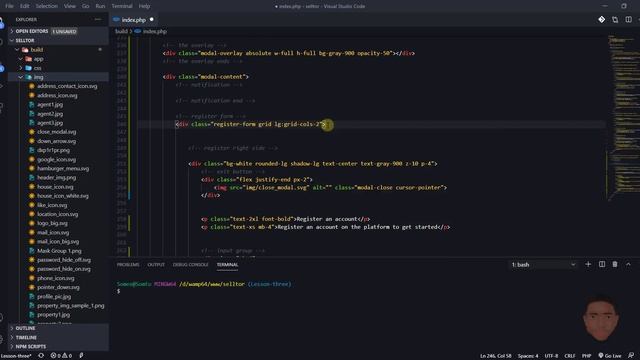The height and width of the screenshot is (360, 640).
Task: Select the index.php editor tab
Action: (x=134, y=20)
